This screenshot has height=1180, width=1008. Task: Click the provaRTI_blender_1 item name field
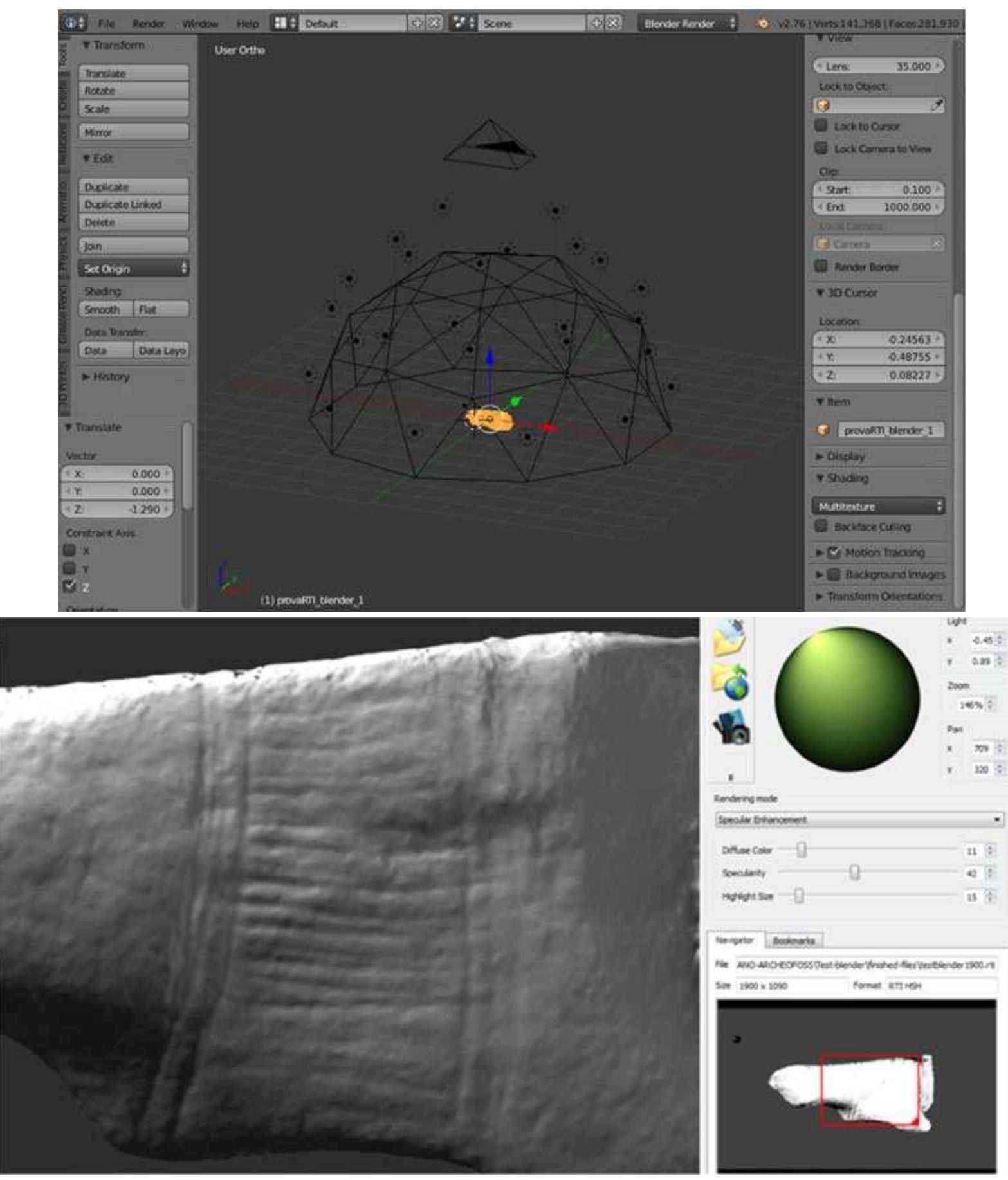tap(891, 430)
